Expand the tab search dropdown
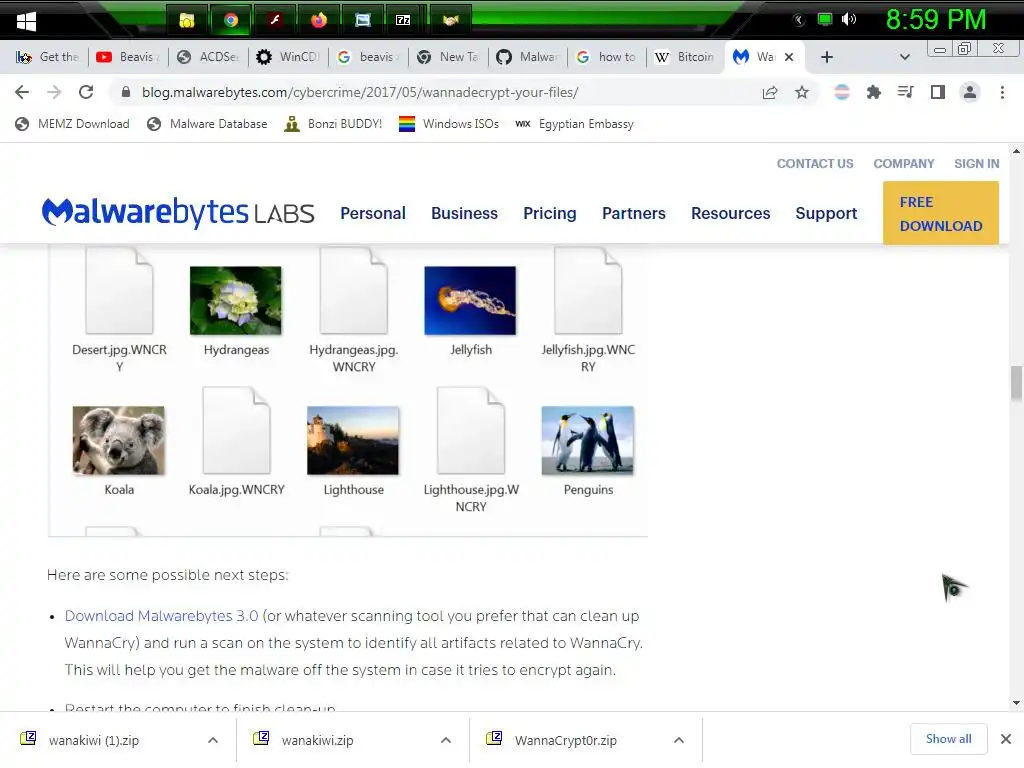 click(x=904, y=57)
